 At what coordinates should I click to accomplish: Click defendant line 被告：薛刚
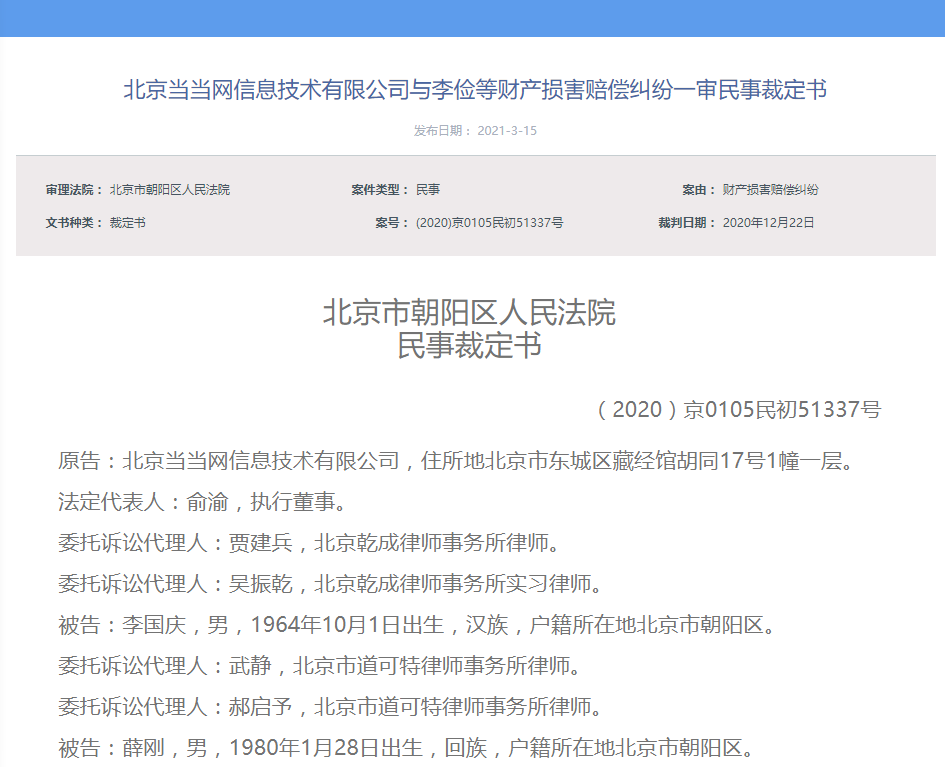pyautogui.click(x=407, y=748)
